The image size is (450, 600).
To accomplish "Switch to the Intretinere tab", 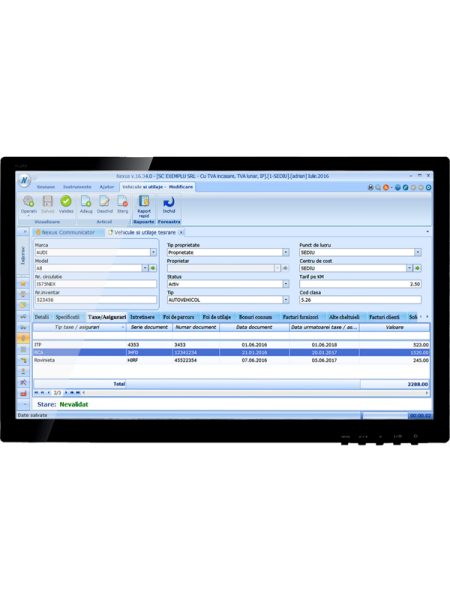I will (142, 317).
